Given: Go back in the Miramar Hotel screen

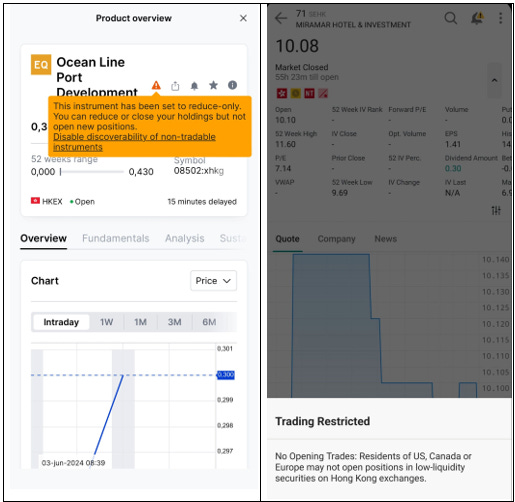Looking at the screenshot, I should 281,18.
